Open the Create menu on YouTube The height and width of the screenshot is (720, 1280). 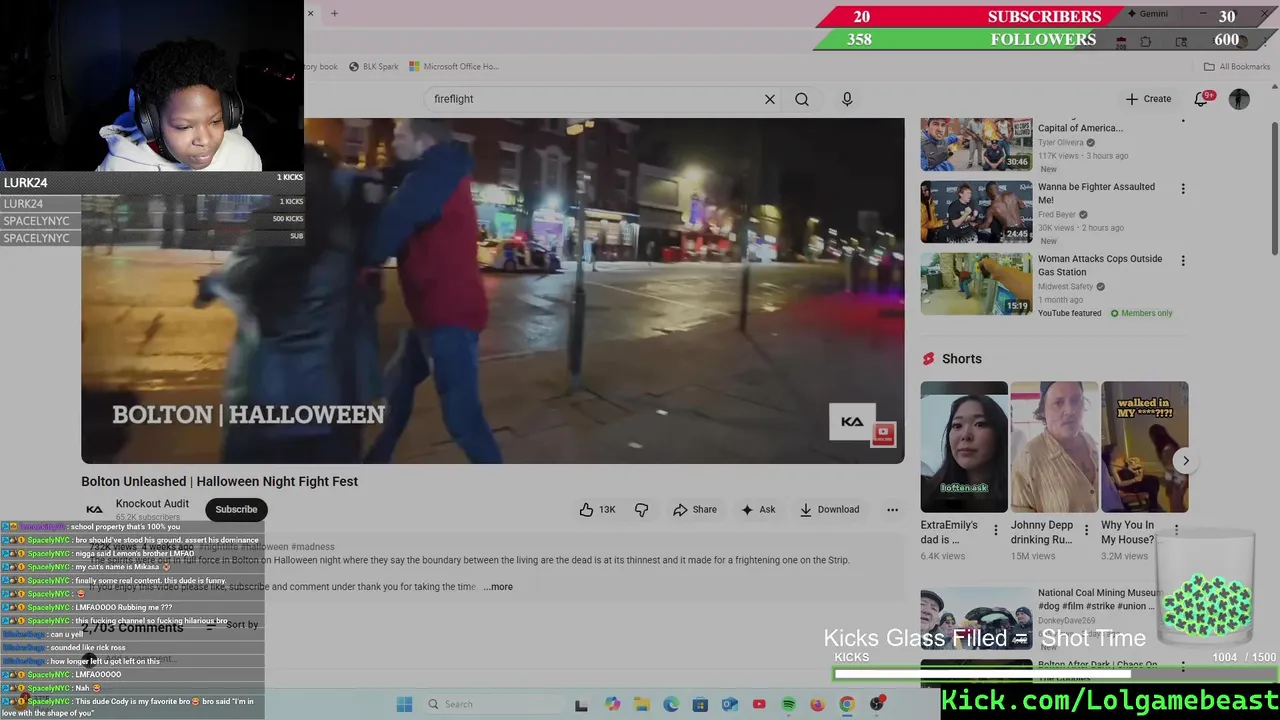click(1148, 99)
